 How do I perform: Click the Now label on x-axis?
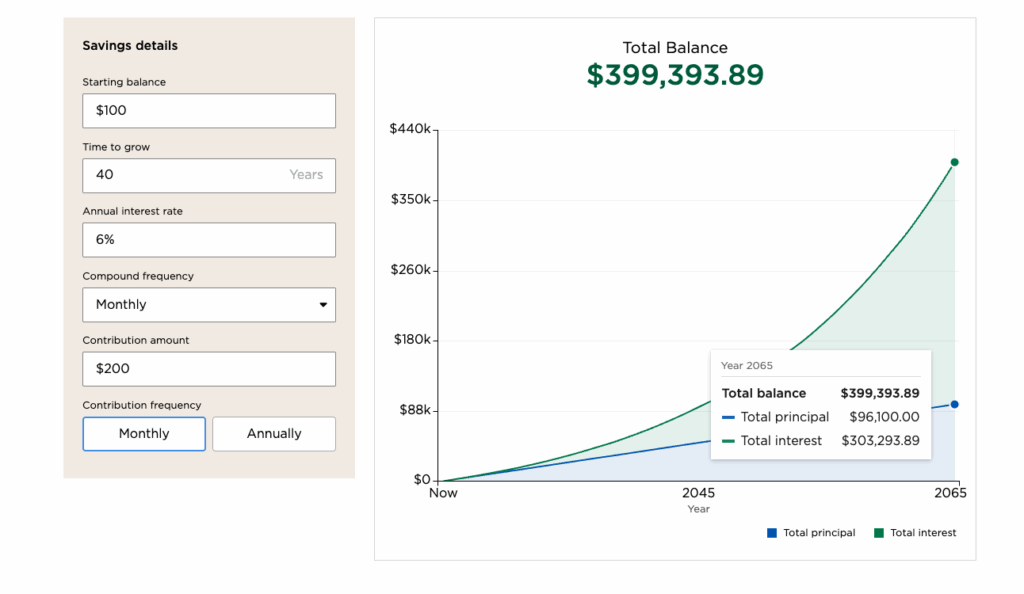click(x=443, y=493)
